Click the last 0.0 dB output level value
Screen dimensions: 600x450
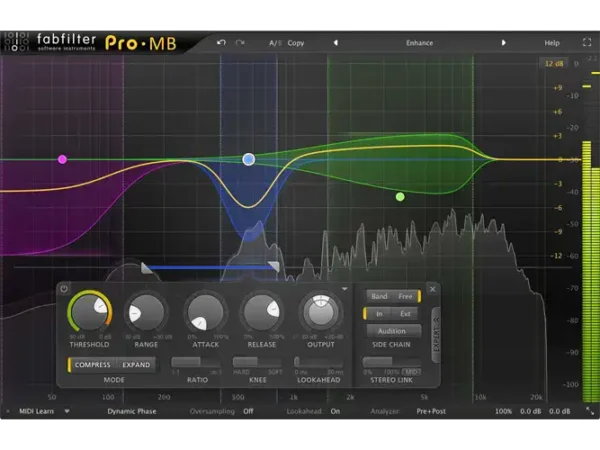click(x=559, y=411)
